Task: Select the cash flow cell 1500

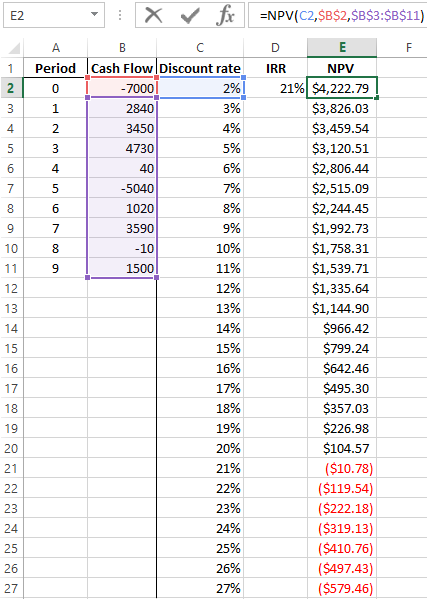Action: tap(122, 269)
